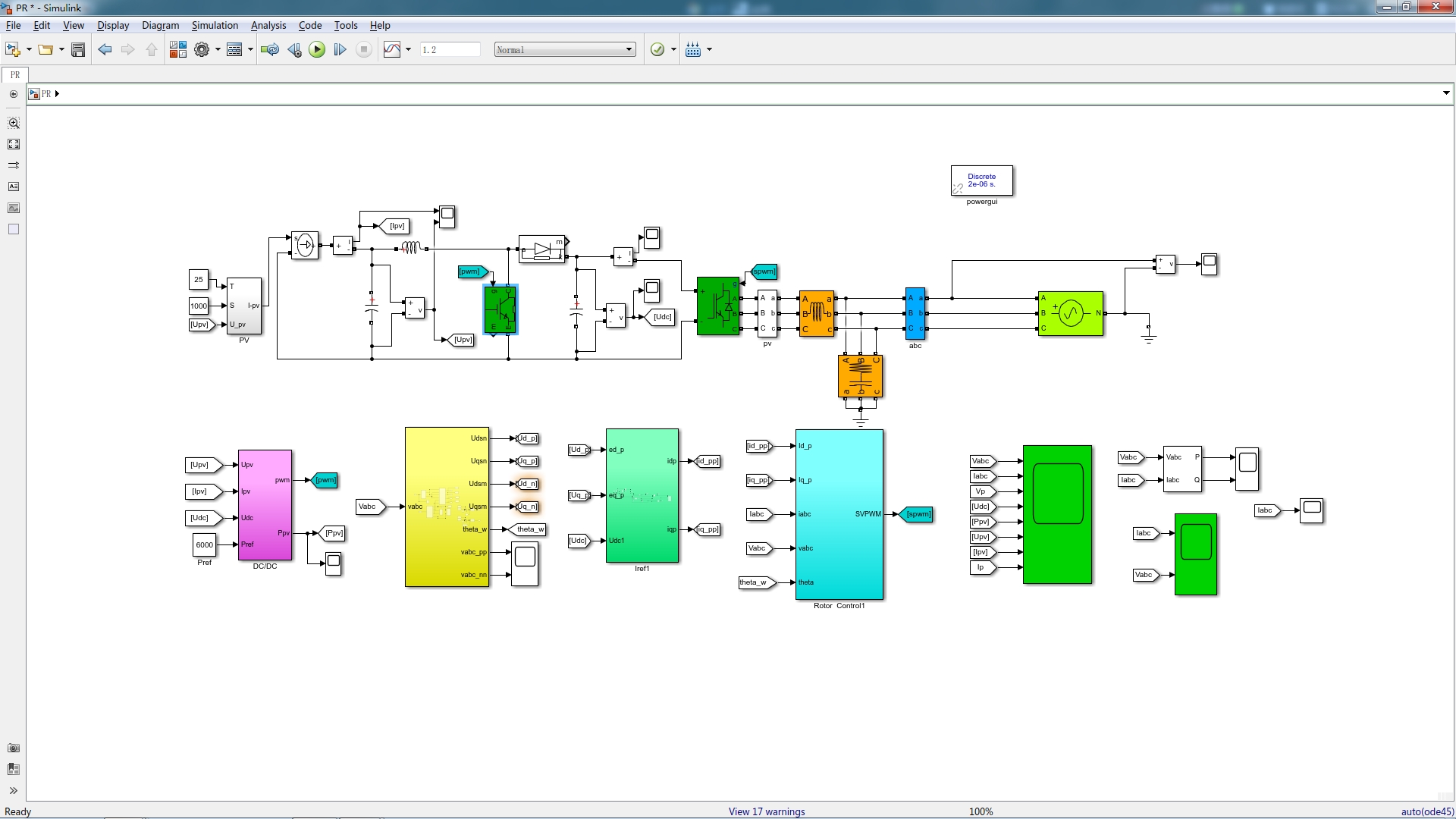The width and height of the screenshot is (1456, 819).
Task: Toggle the Model Browser double-chevron at bottom-left
Action: click(x=13, y=790)
